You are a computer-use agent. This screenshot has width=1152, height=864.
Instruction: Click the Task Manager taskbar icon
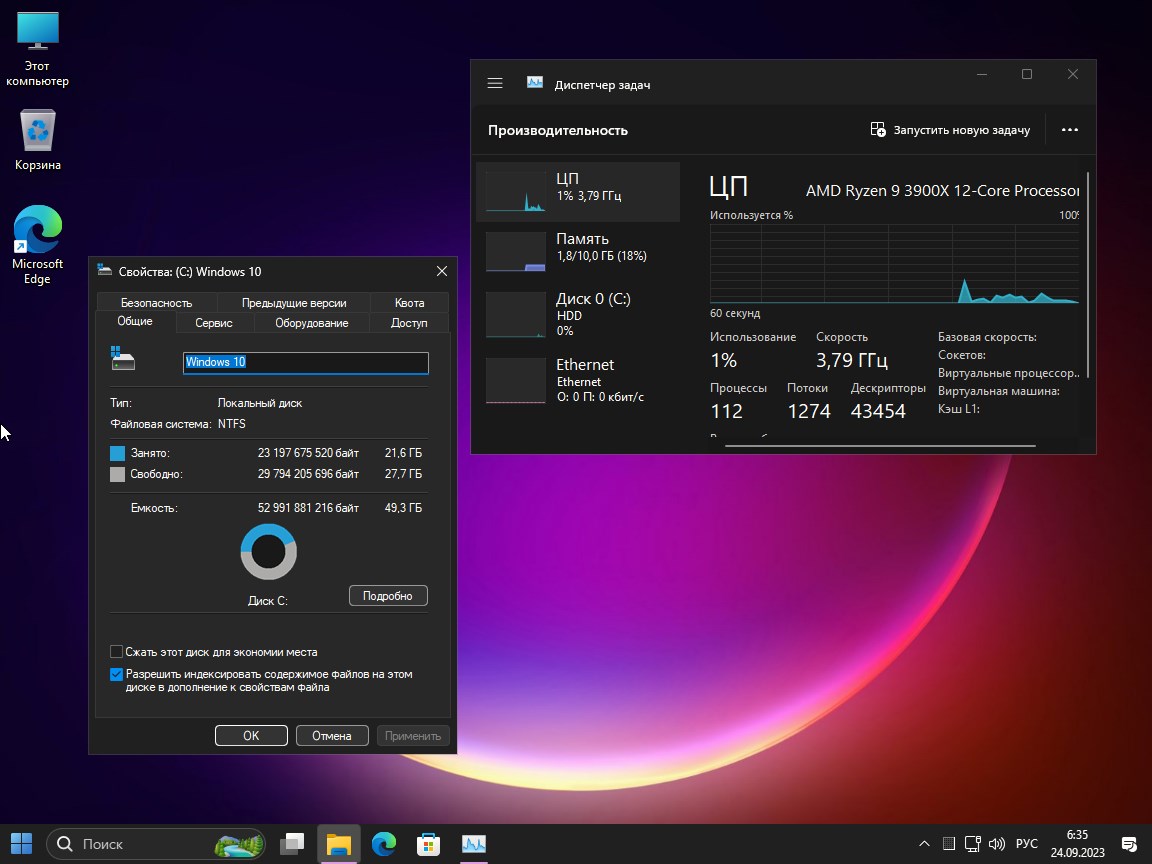point(473,844)
